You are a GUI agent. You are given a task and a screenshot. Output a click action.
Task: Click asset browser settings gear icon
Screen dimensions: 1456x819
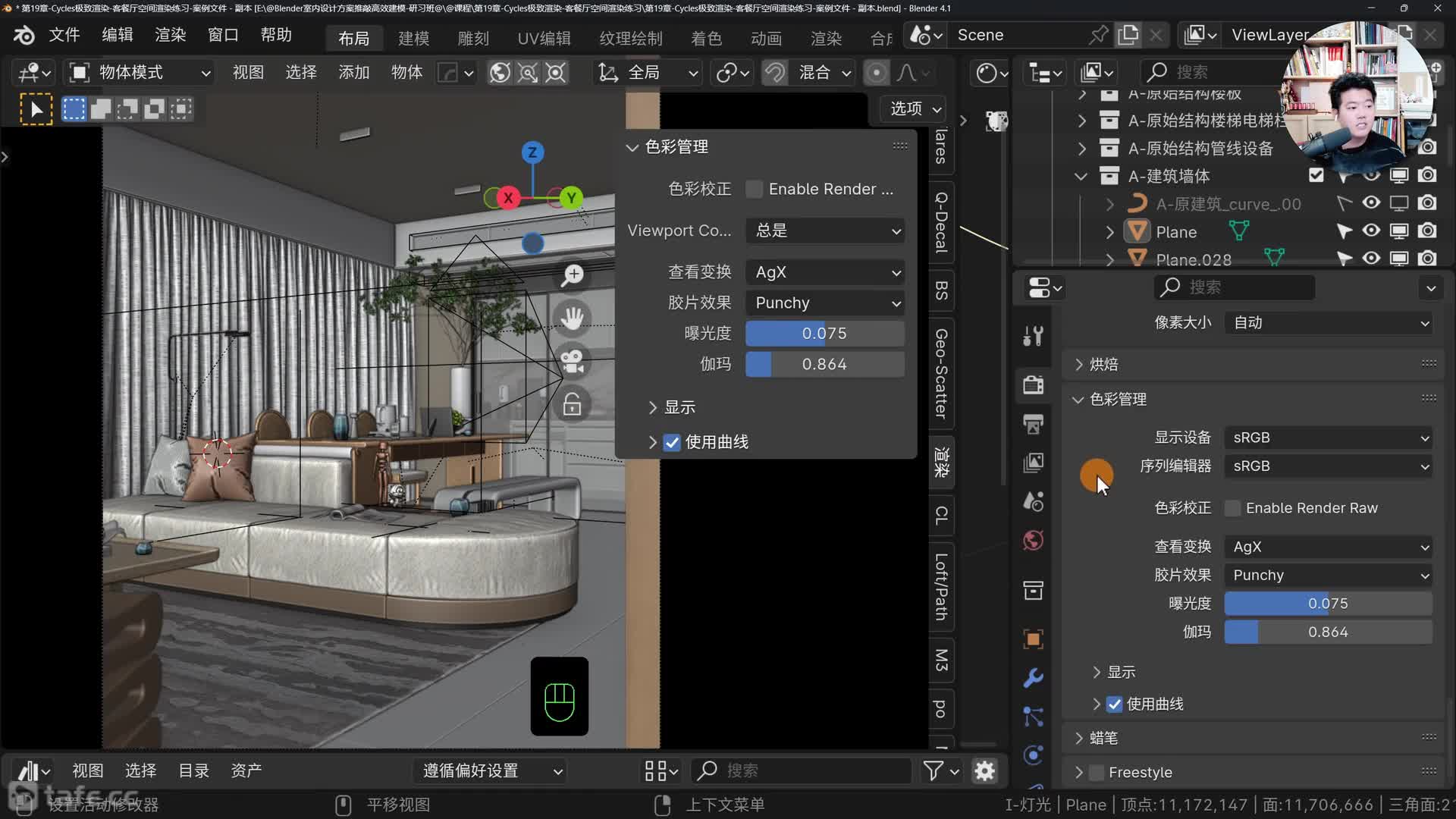click(984, 771)
